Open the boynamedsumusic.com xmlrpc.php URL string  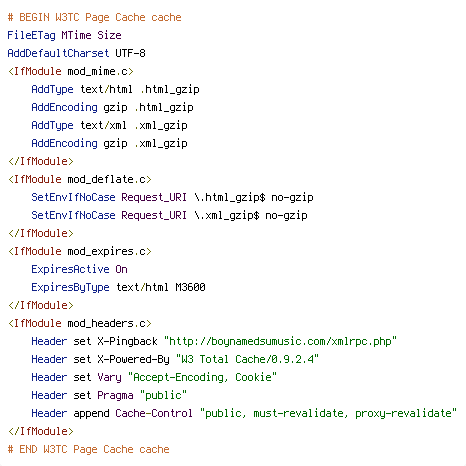click(280, 341)
